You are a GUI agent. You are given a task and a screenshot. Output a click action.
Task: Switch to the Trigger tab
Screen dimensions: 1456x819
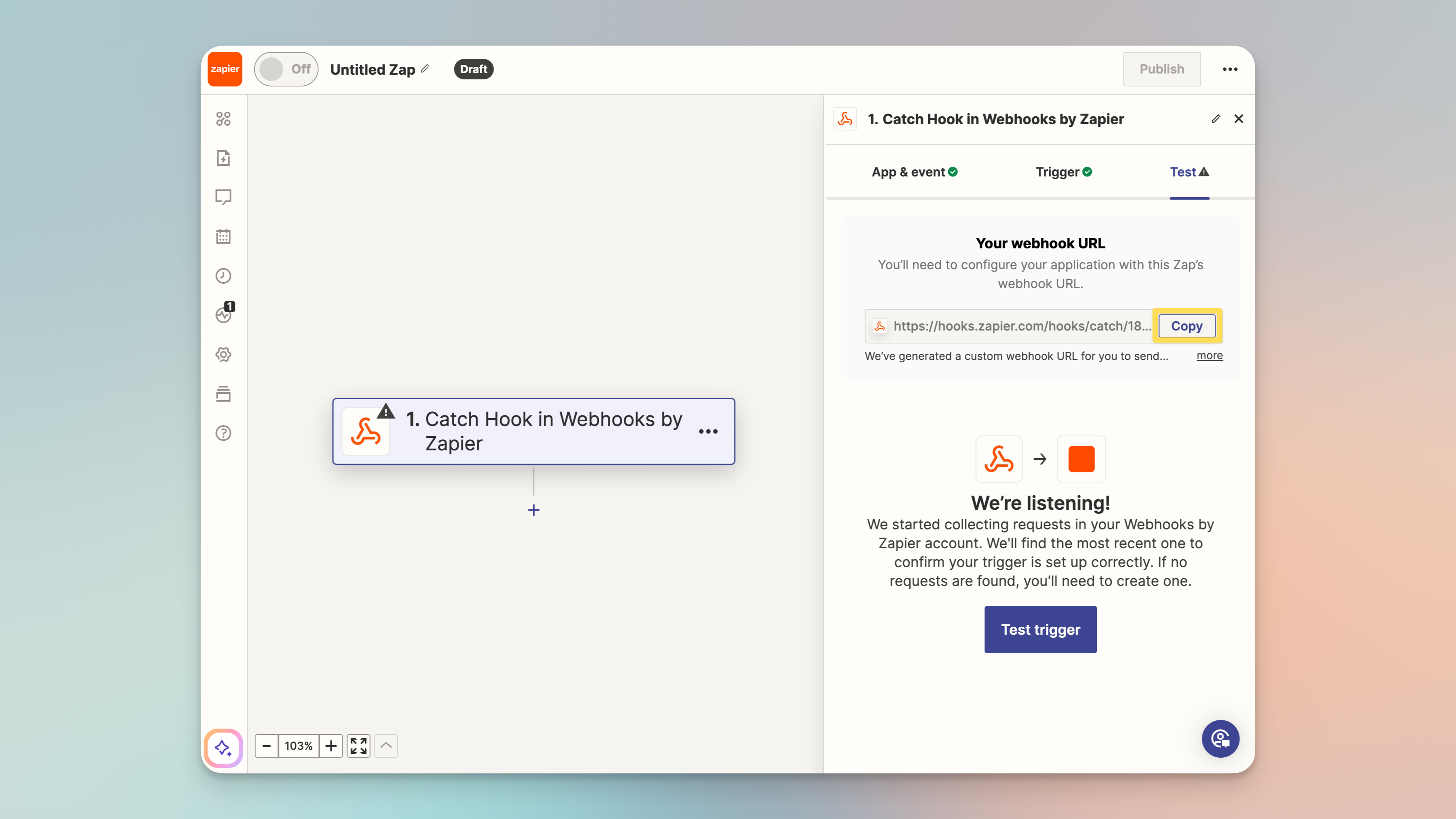coord(1064,172)
